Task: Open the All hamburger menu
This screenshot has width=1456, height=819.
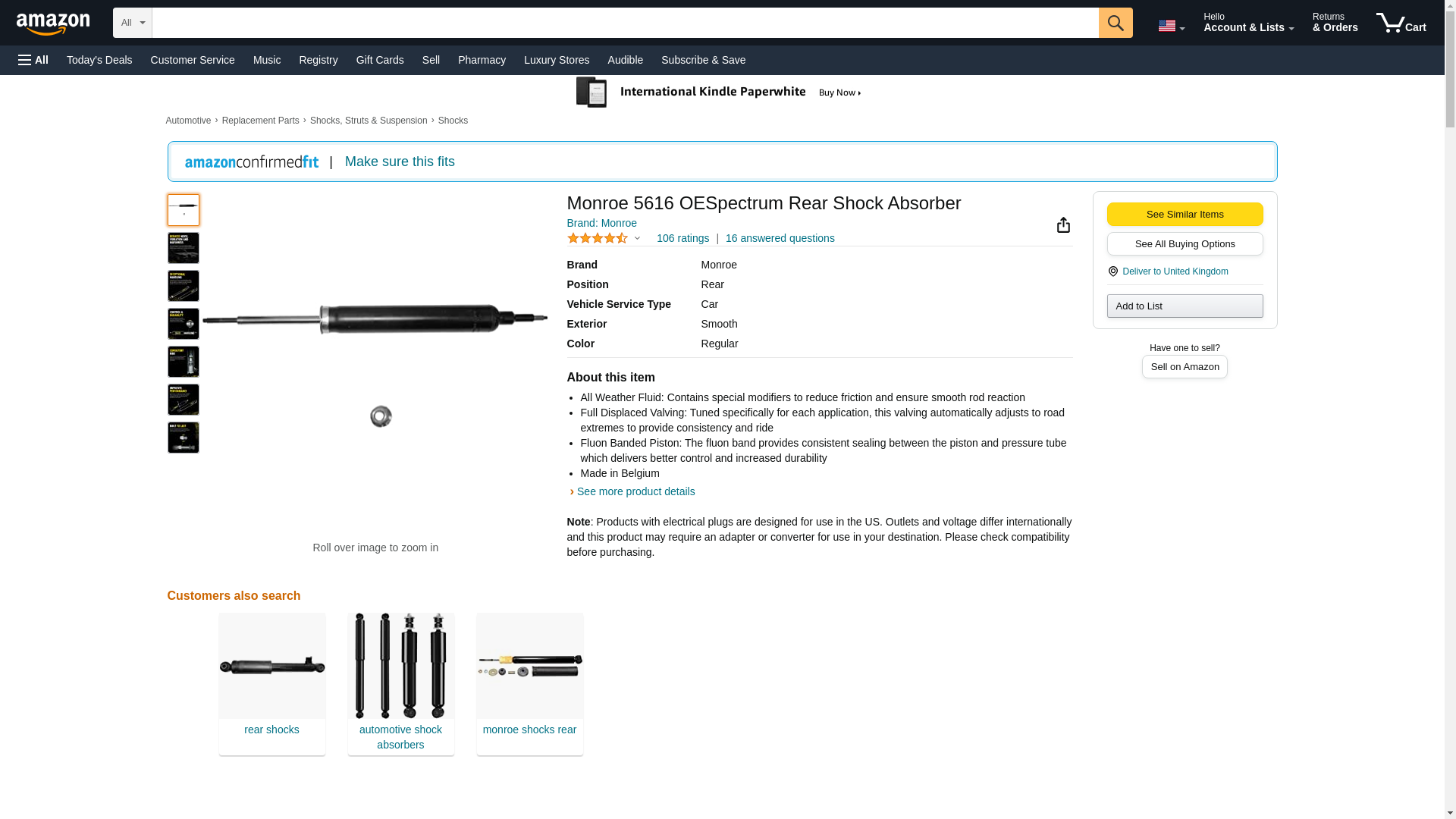Action: click(33, 60)
